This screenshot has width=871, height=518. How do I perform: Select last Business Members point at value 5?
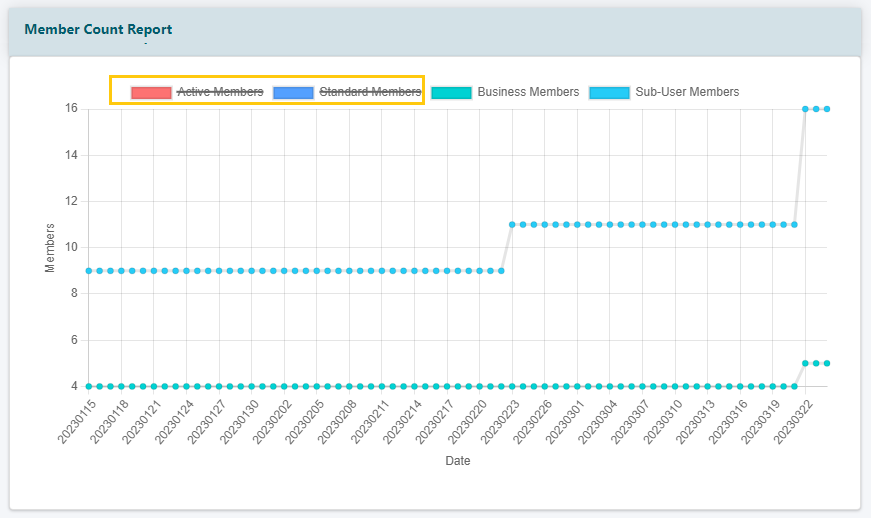tap(827, 363)
